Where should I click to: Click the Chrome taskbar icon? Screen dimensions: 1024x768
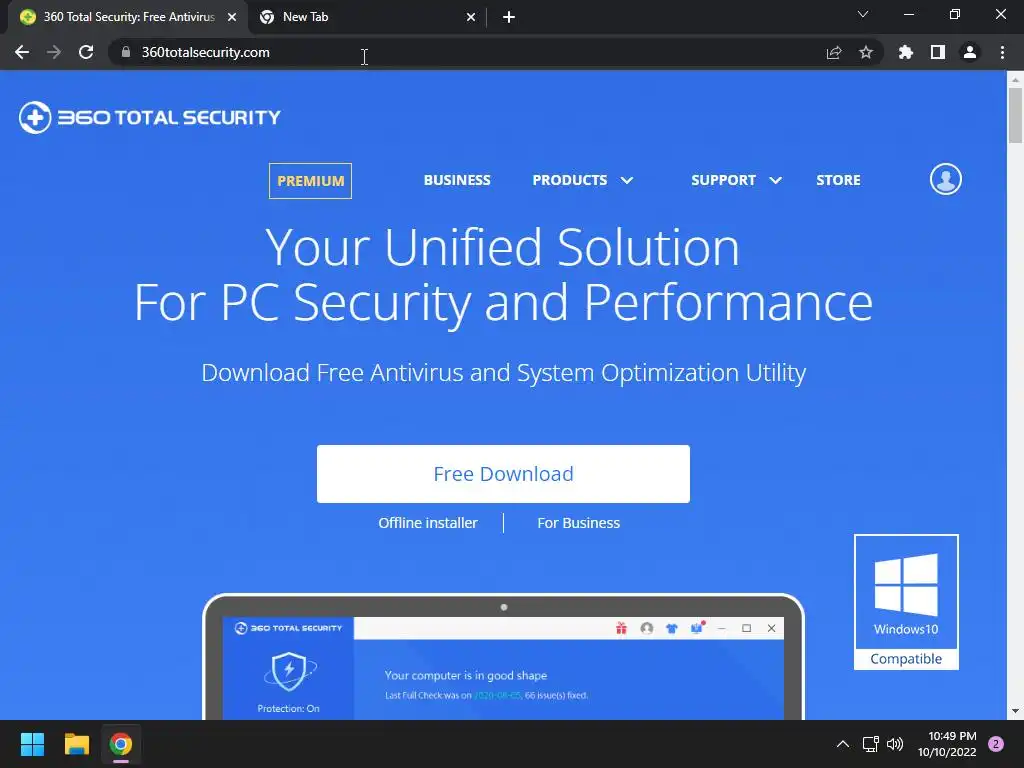point(121,744)
